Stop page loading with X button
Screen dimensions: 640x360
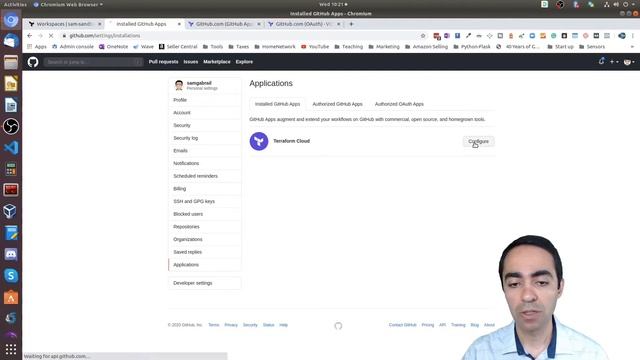point(51,36)
